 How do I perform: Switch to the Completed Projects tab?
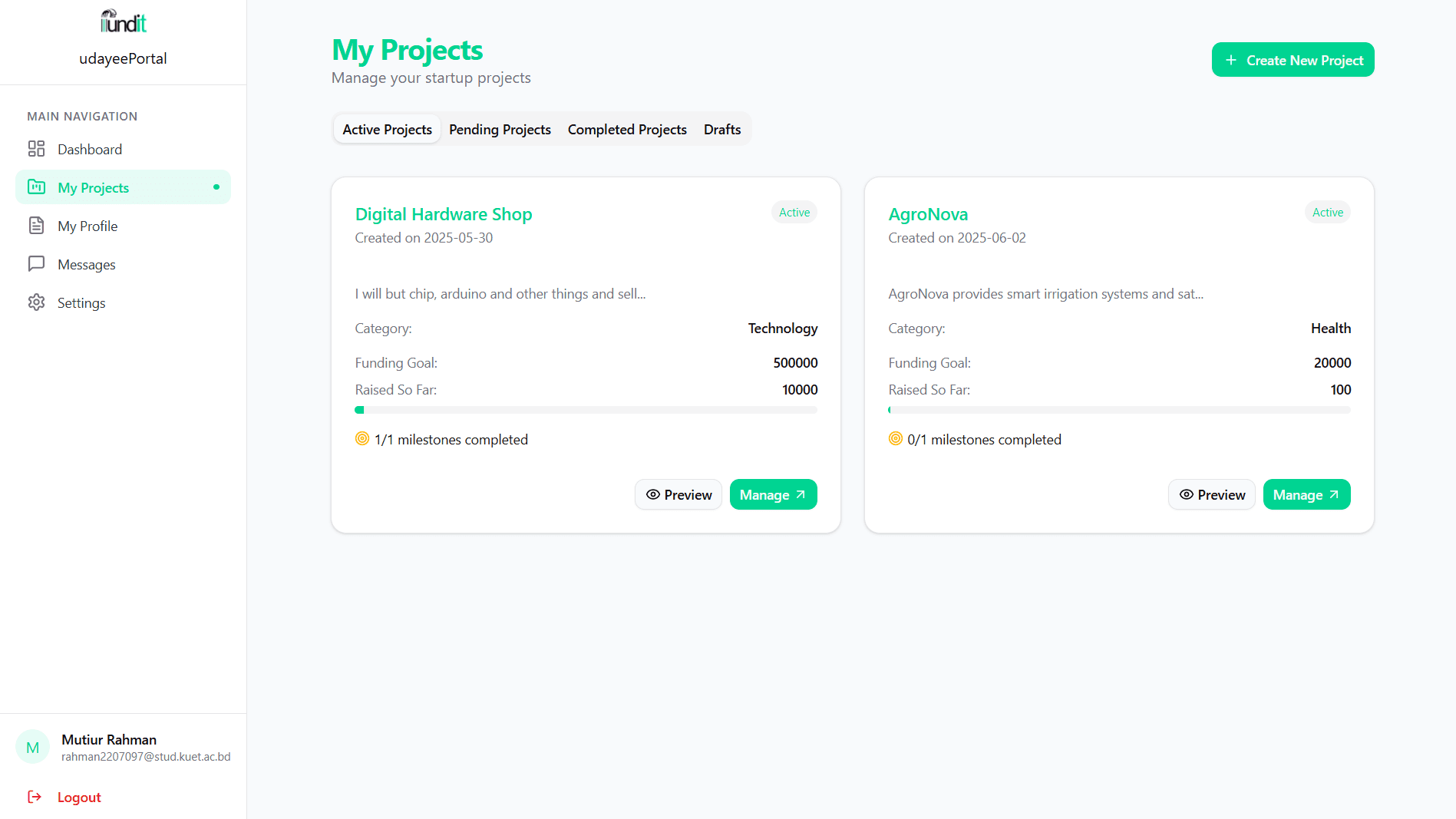tap(627, 130)
